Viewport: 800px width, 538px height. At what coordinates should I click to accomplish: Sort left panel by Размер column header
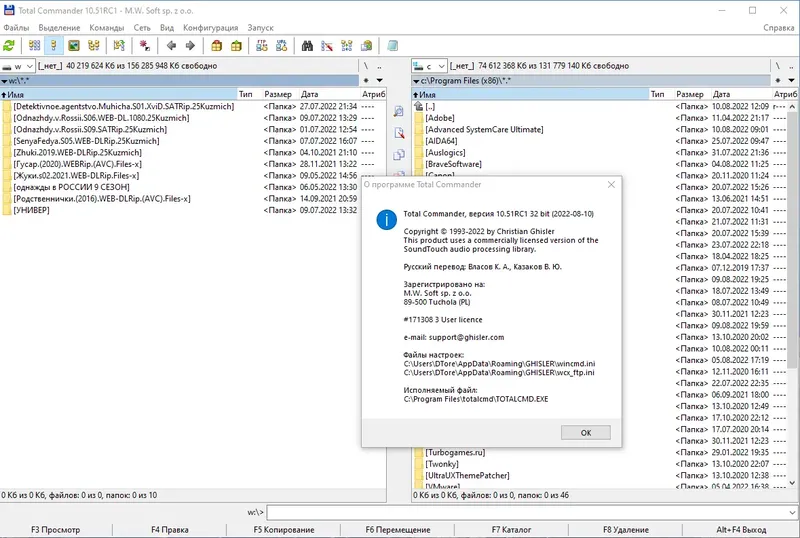278,94
